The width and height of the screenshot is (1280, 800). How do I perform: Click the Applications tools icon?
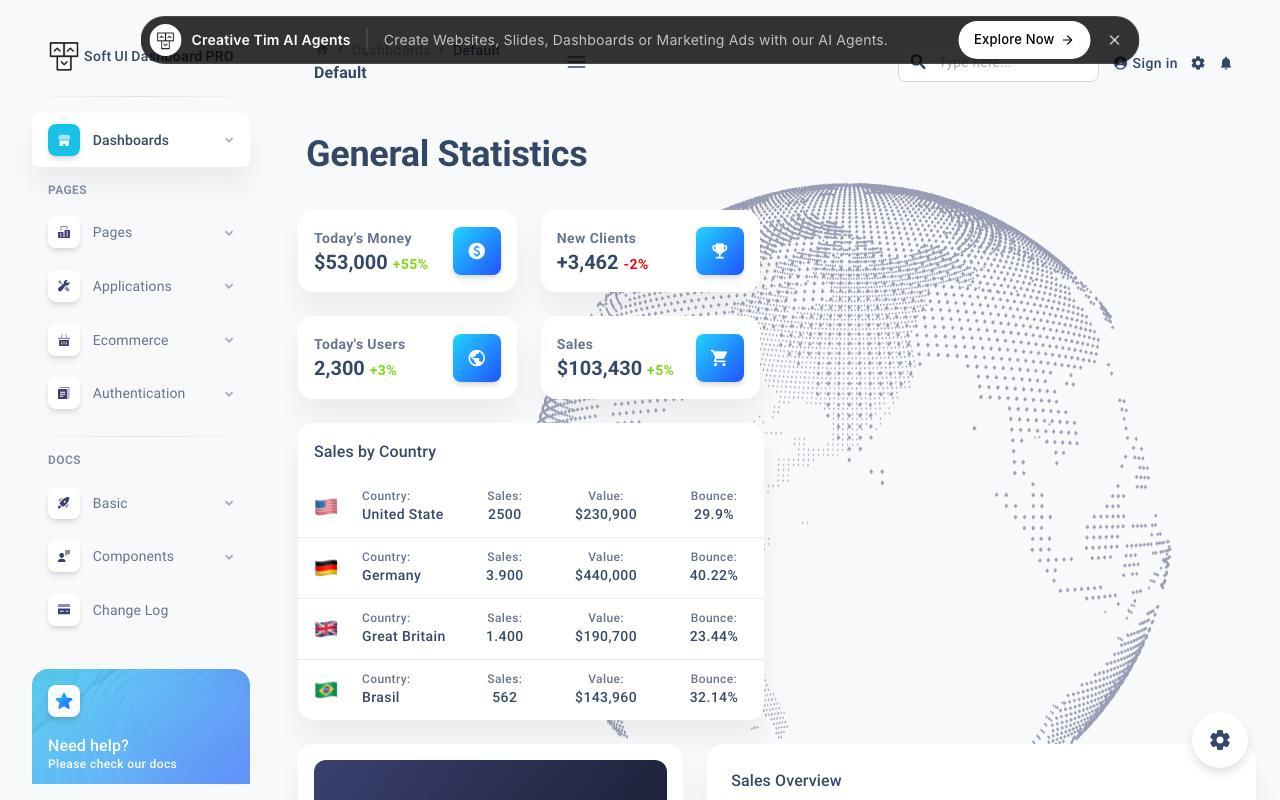64,286
